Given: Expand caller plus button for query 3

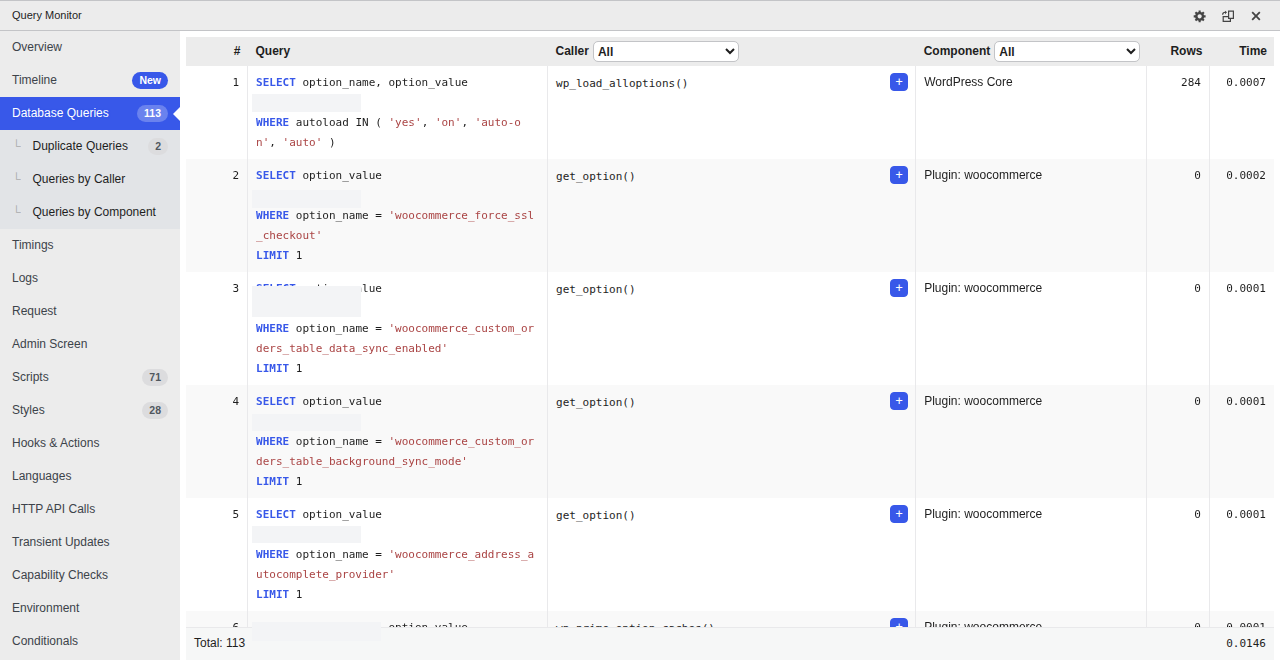Looking at the screenshot, I should coord(899,288).
